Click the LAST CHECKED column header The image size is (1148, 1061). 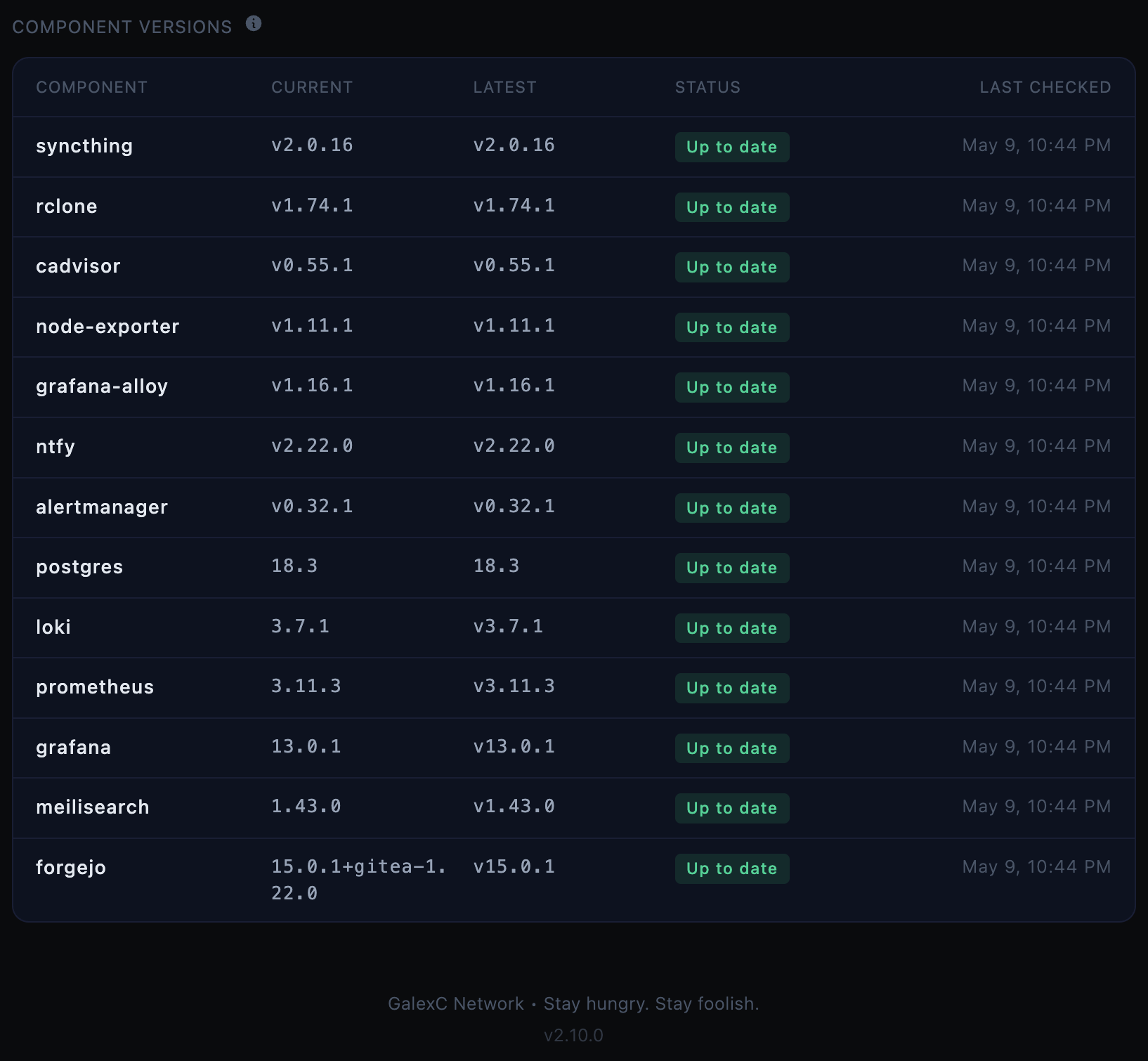point(1045,87)
